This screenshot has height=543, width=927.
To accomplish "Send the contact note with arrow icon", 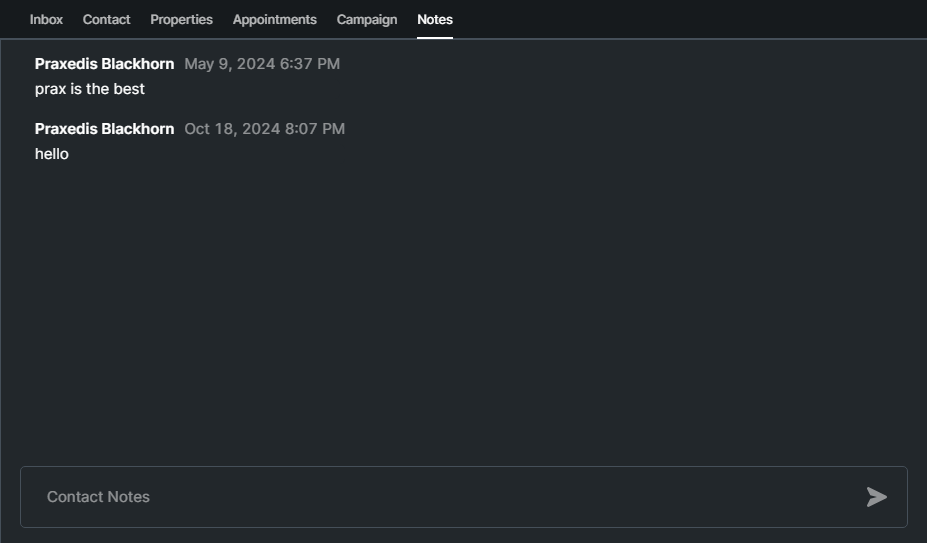I will click(x=876, y=497).
